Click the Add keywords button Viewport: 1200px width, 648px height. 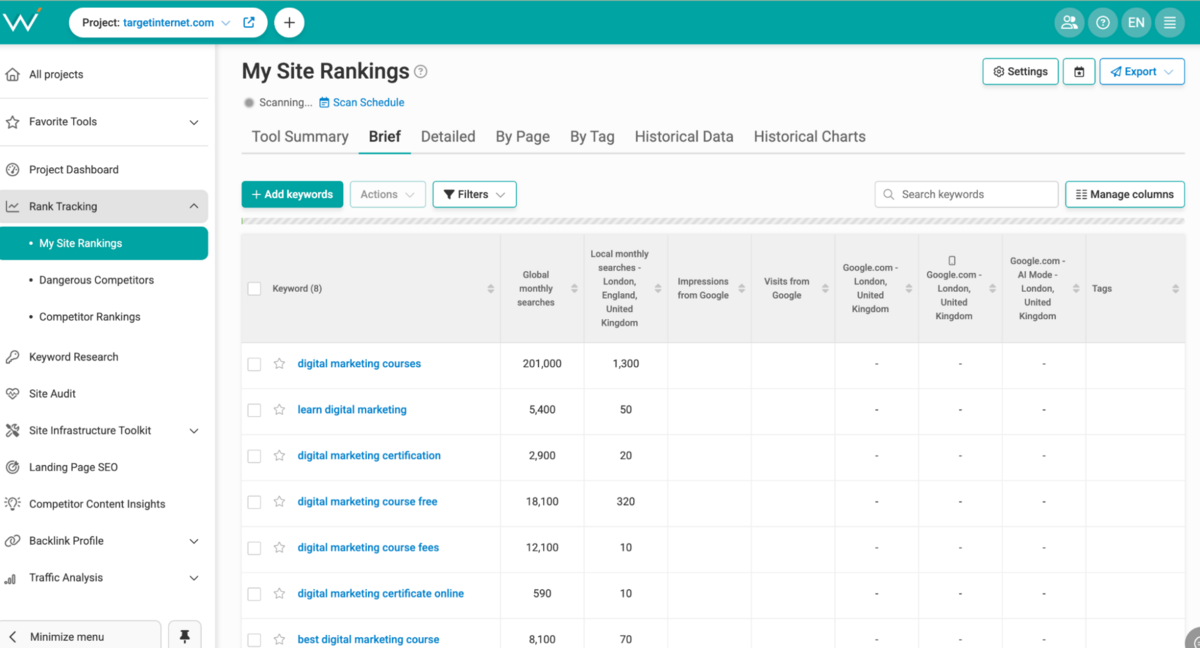pos(292,194)
